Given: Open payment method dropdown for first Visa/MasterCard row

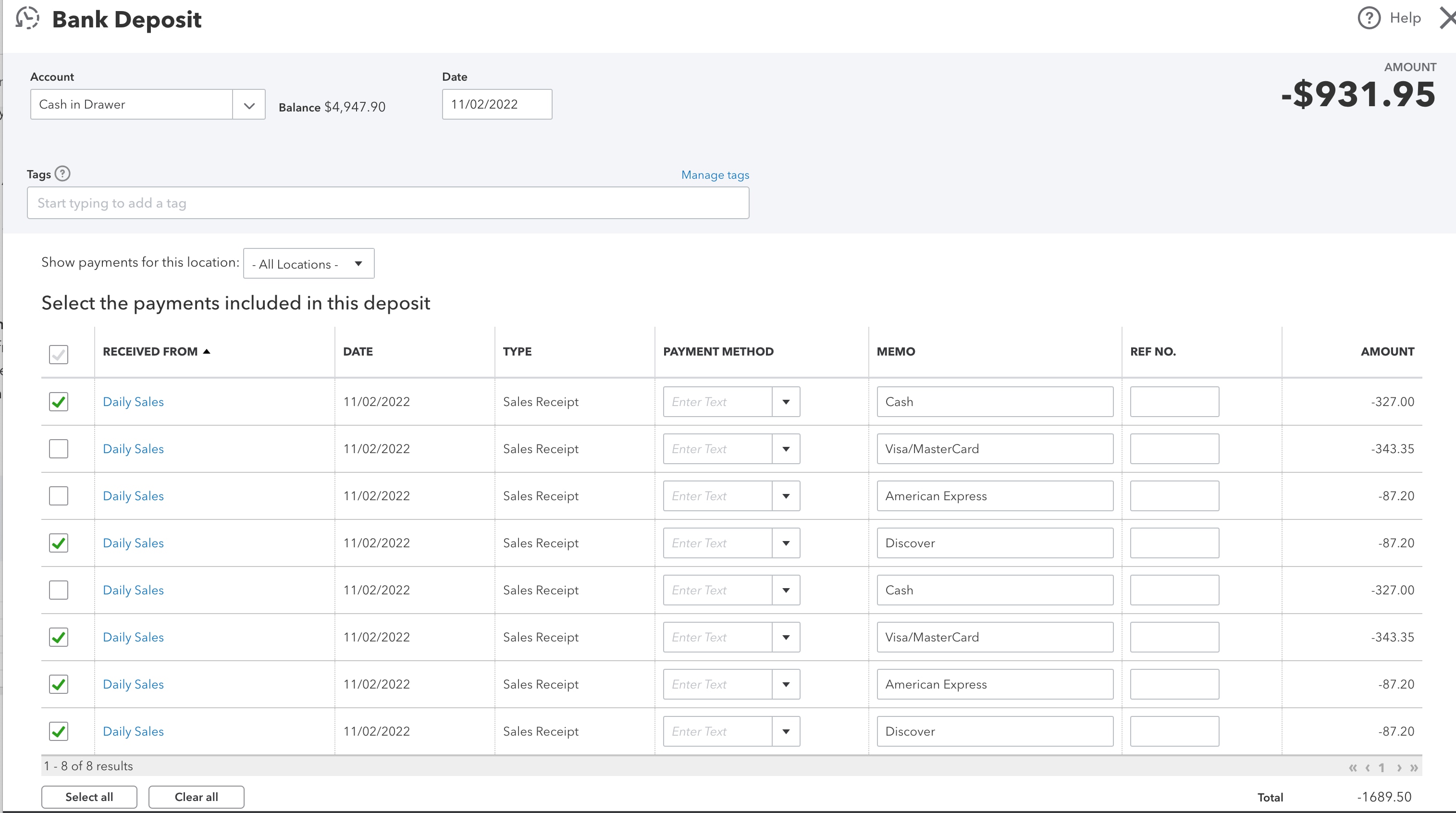Looking at the screenshot, I should pos(786,448).
